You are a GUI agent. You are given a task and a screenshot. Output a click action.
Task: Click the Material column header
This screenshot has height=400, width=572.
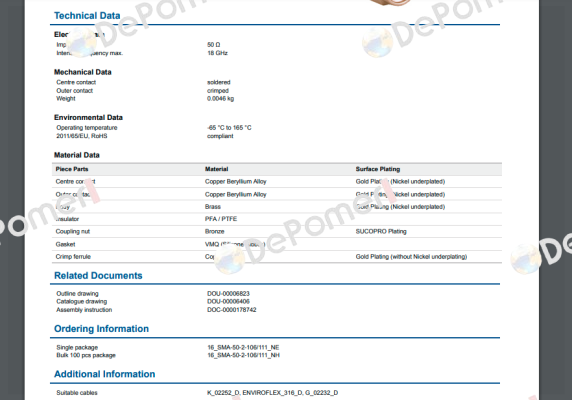point(216,169)
